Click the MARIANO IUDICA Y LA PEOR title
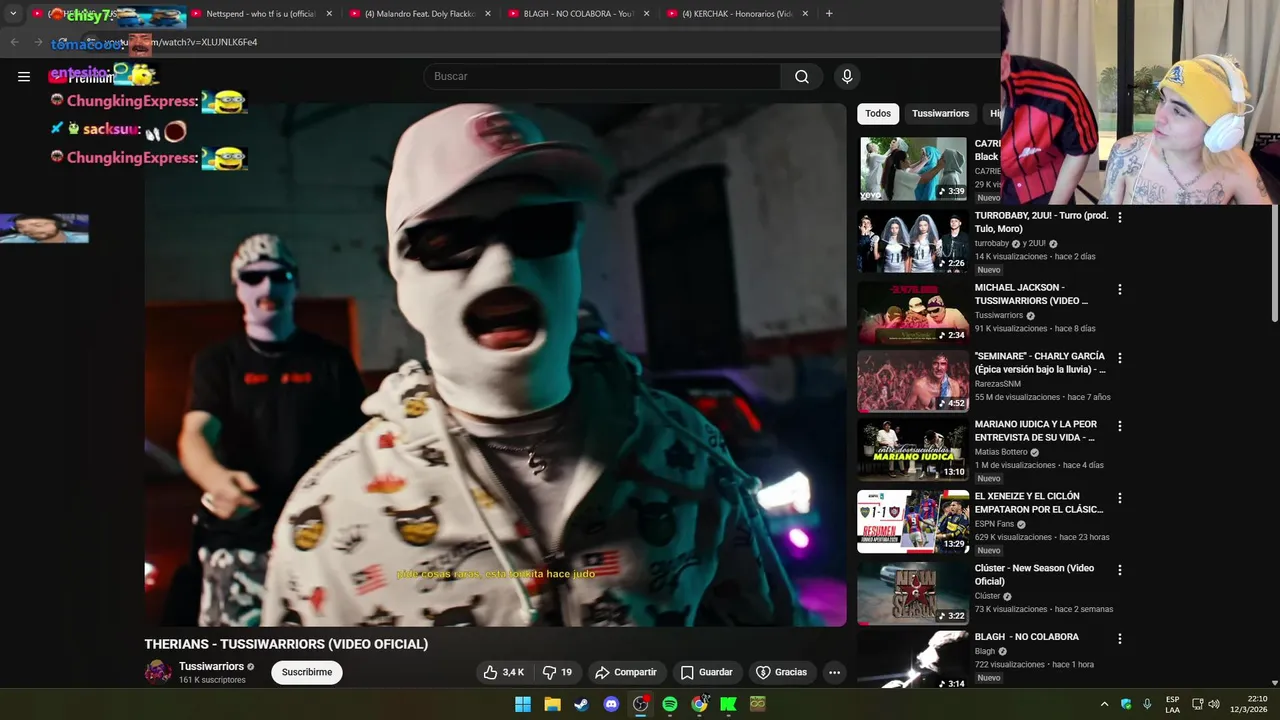 tap(1035, 431)
